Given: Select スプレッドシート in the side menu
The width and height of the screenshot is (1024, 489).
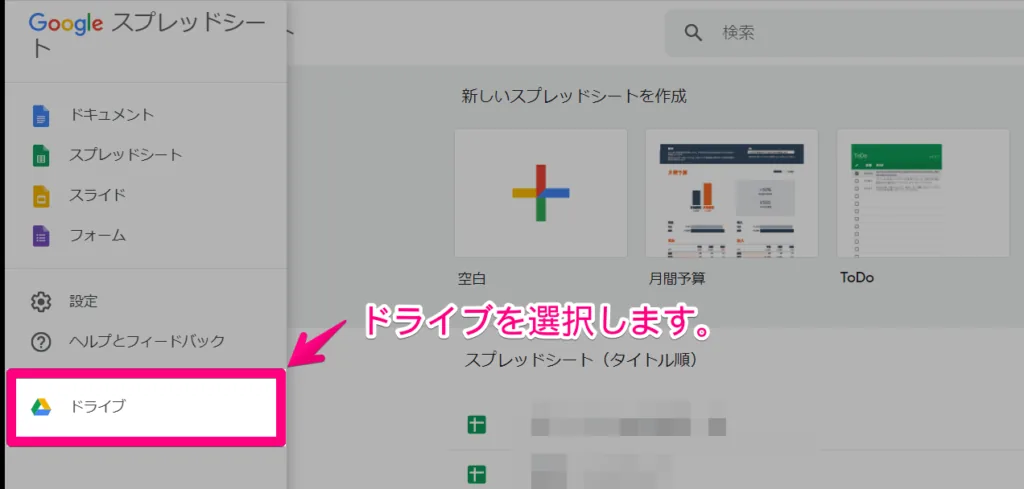Looking at the screenshot, I should (146, 155).
